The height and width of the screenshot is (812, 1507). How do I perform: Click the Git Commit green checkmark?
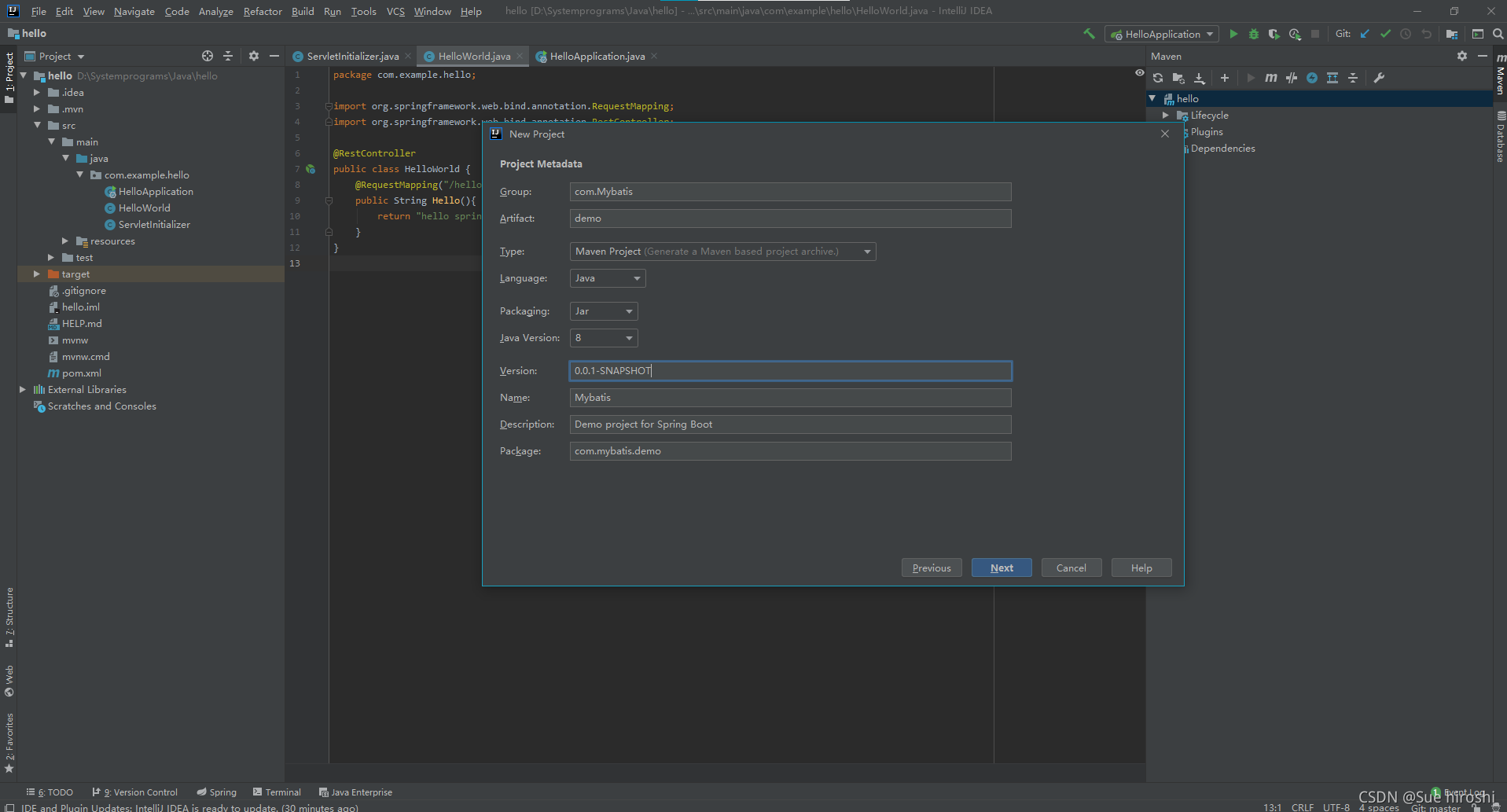point(1385,34)
